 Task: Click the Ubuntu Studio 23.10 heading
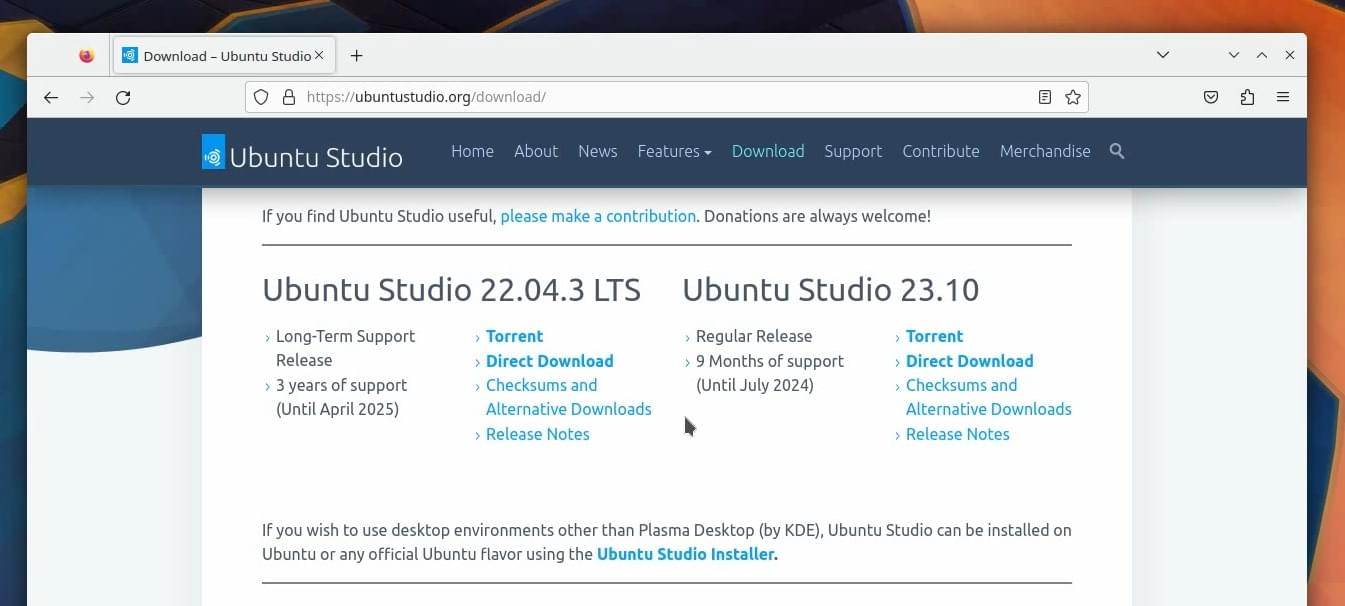pos(831,290)
